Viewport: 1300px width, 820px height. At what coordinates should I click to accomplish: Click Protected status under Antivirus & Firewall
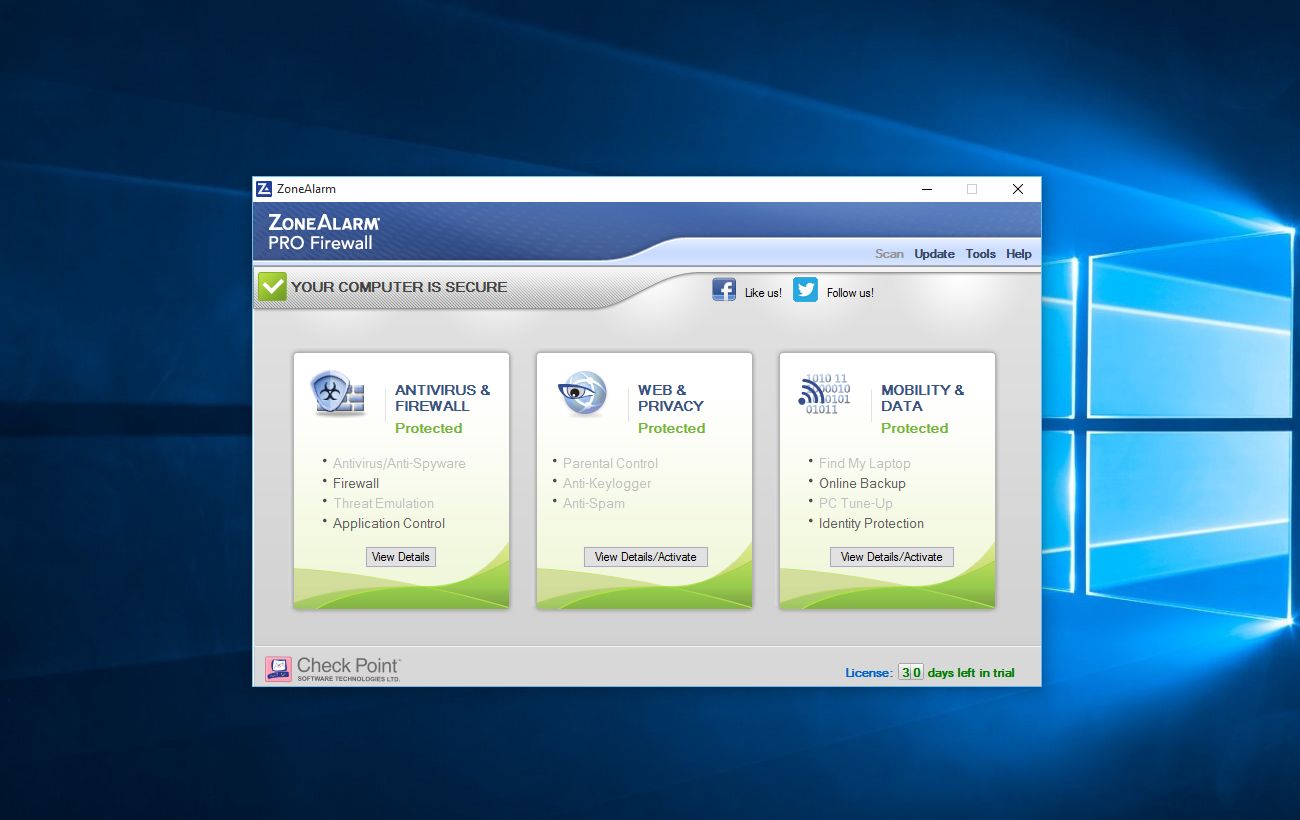click(429, 428)
